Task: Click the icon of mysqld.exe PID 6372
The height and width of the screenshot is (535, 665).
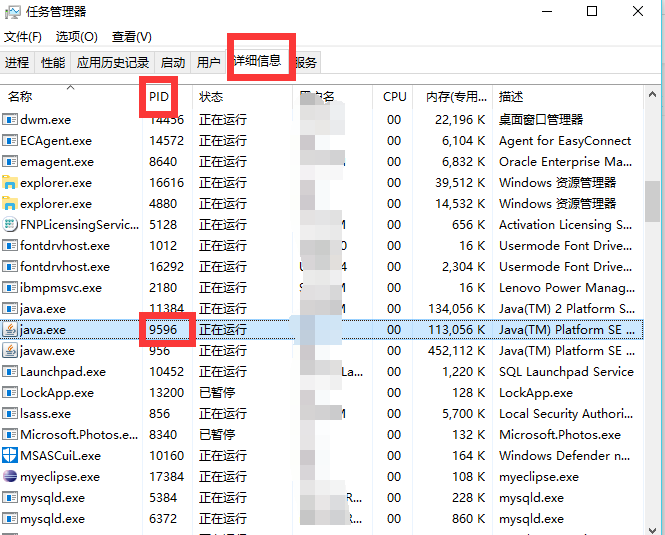Action: click(10, 518)
